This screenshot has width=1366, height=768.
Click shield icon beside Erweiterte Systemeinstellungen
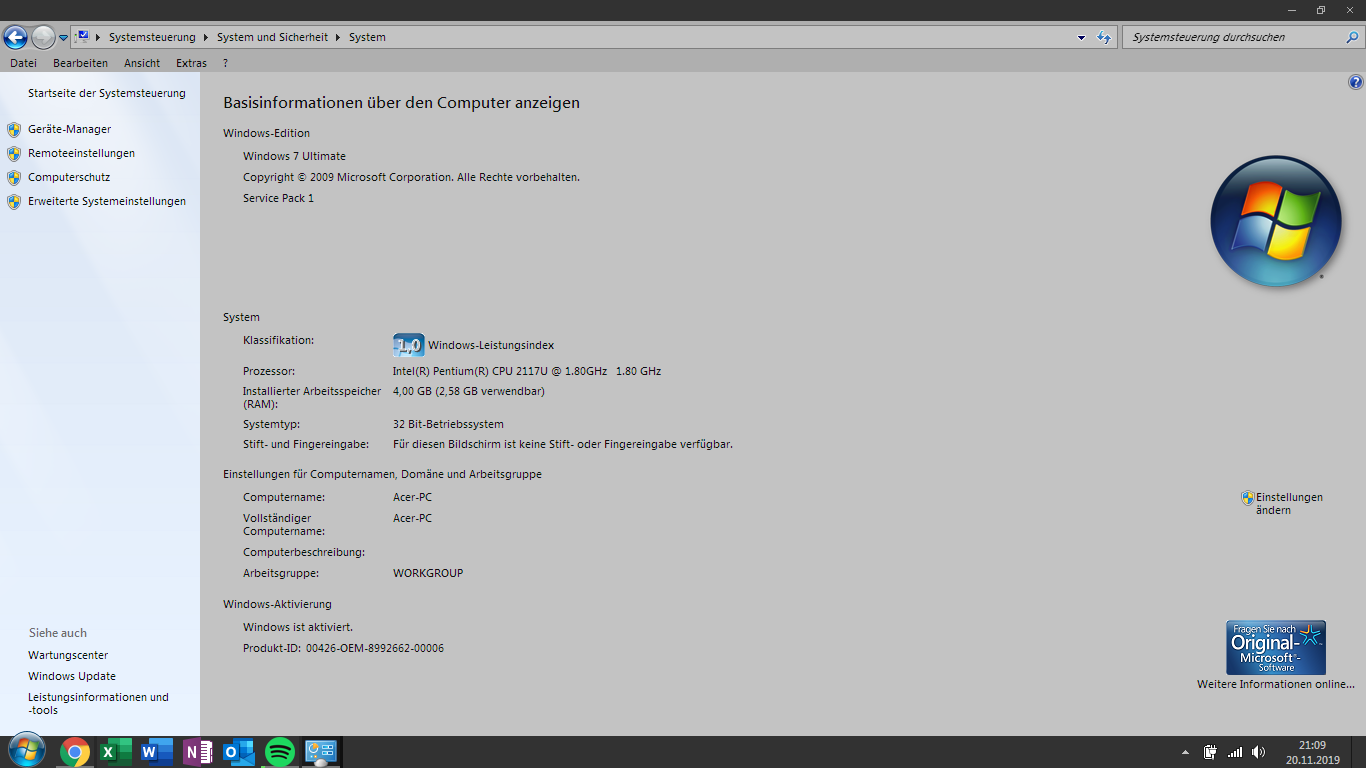click(x=14, y=201)
